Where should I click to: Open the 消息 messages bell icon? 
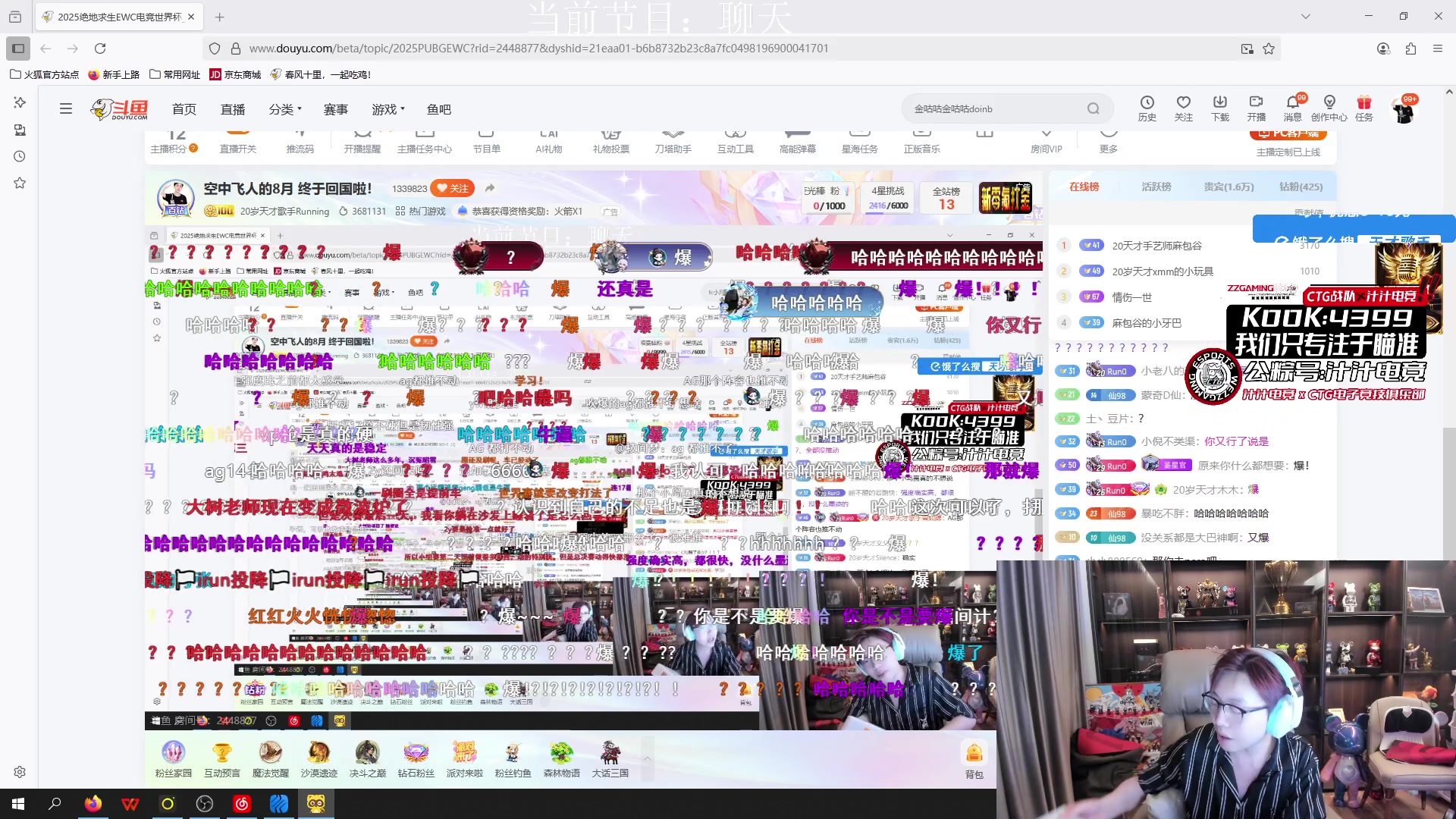(x=1293, y=108)
